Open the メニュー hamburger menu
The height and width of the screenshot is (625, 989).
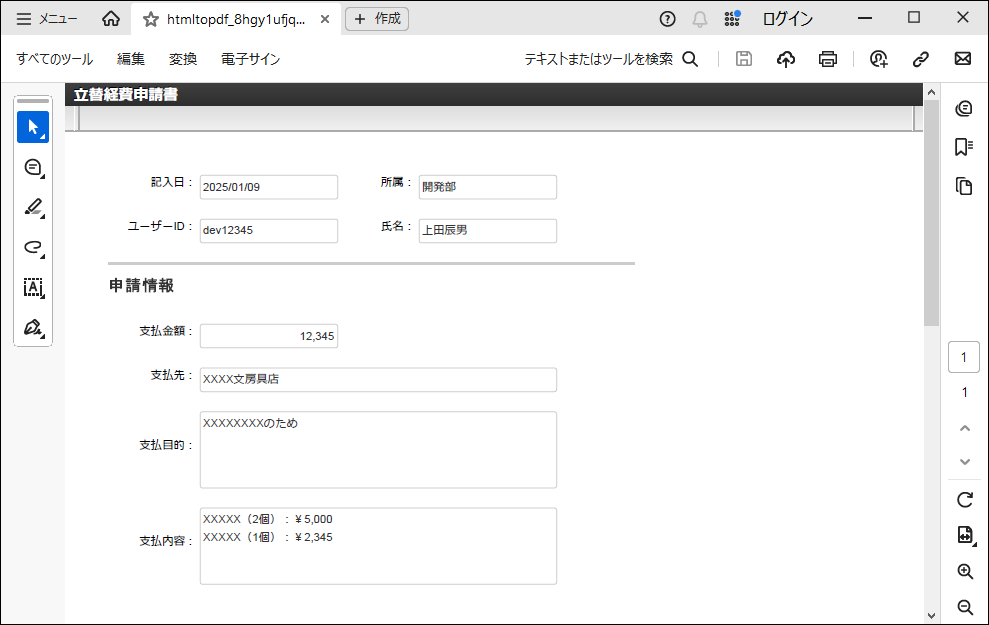(47, 19)
